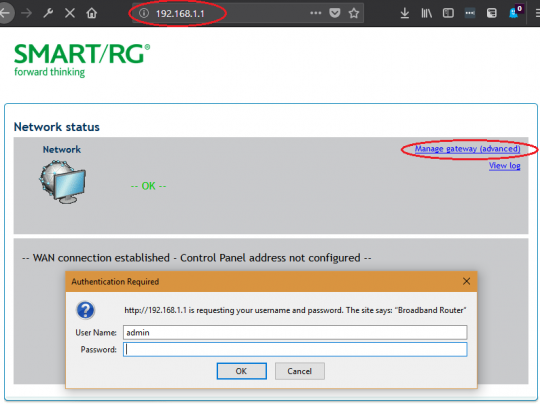
Task: Focus the Password input field
Action: 295,349
